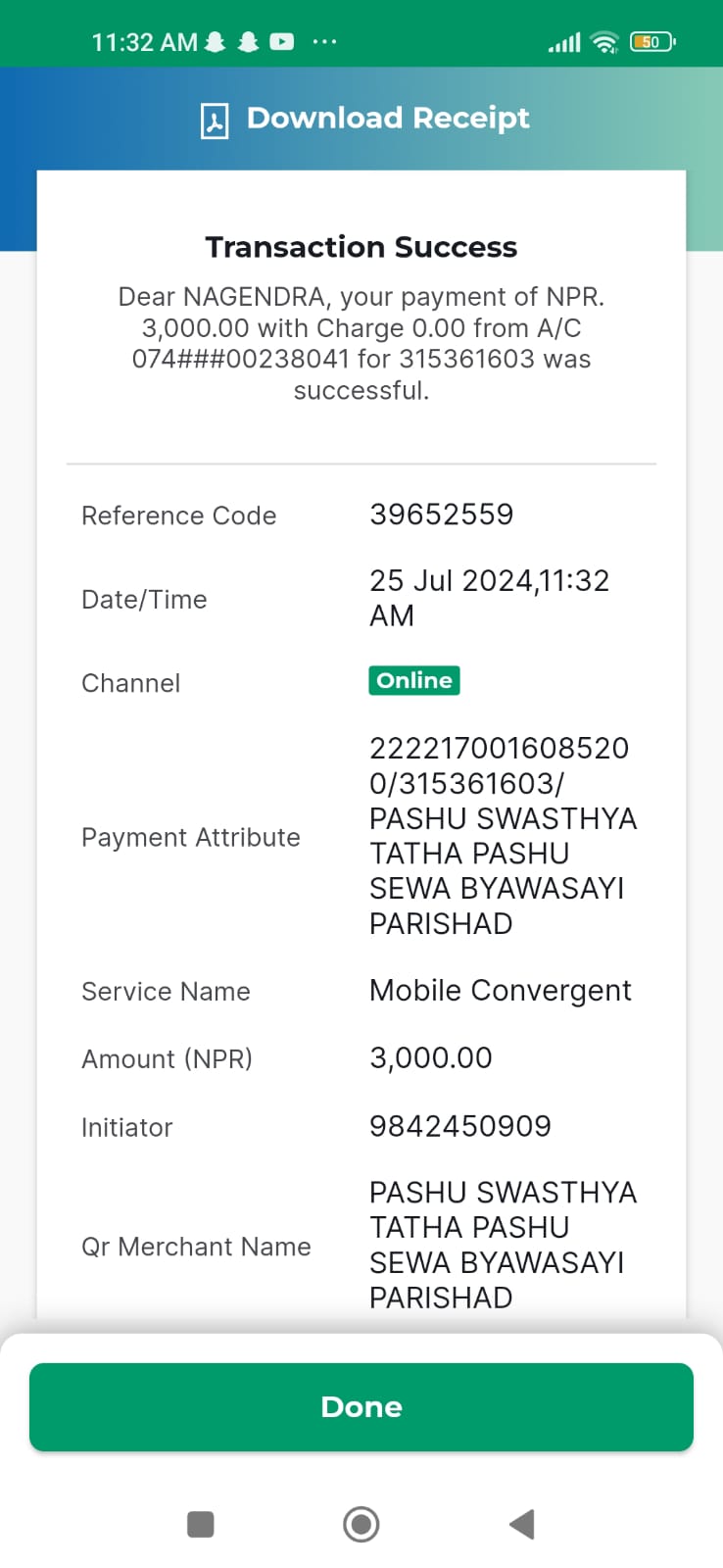Tap the first Snapchat notification icon

tap(216, 41)
